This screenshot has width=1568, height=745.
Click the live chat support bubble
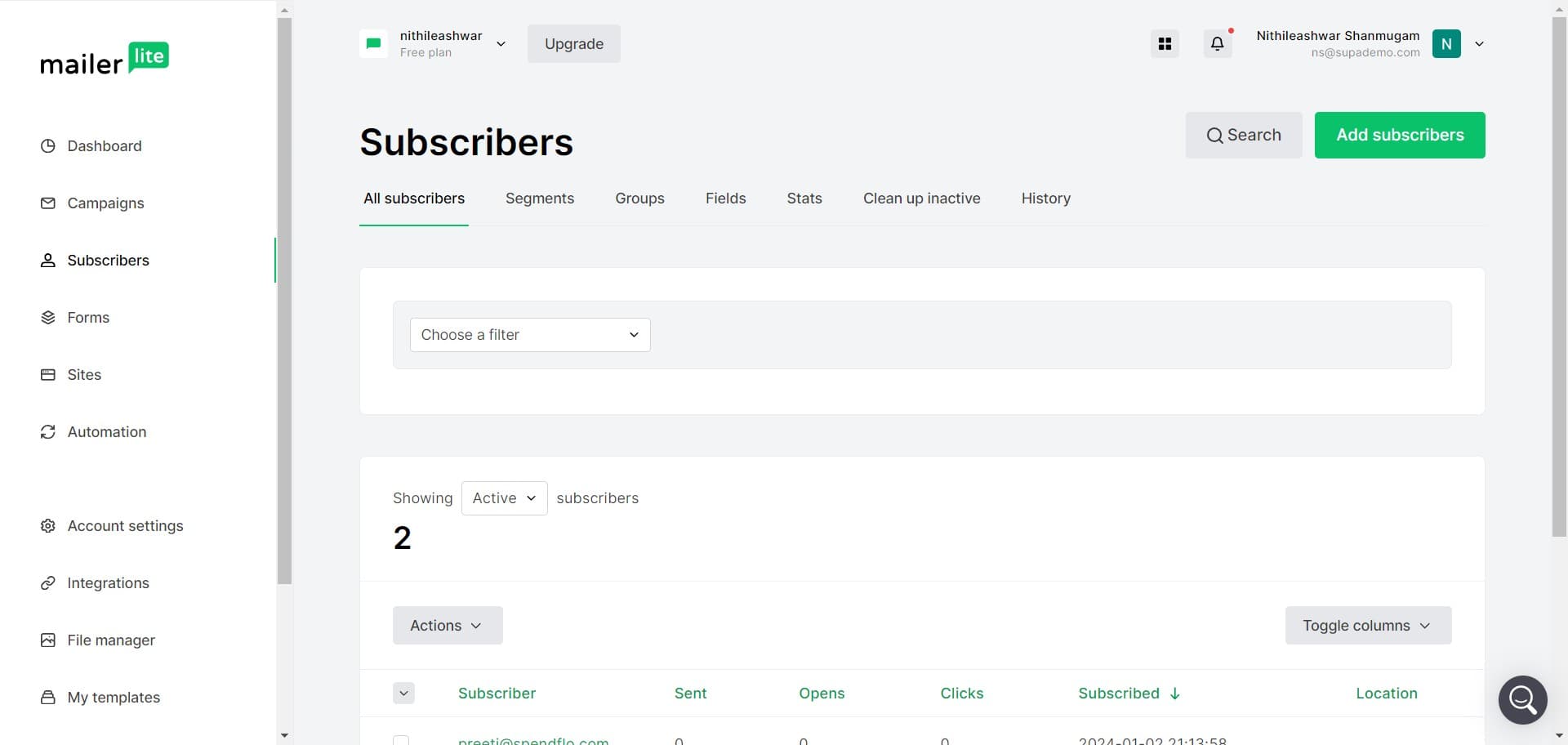(1522, 699)
